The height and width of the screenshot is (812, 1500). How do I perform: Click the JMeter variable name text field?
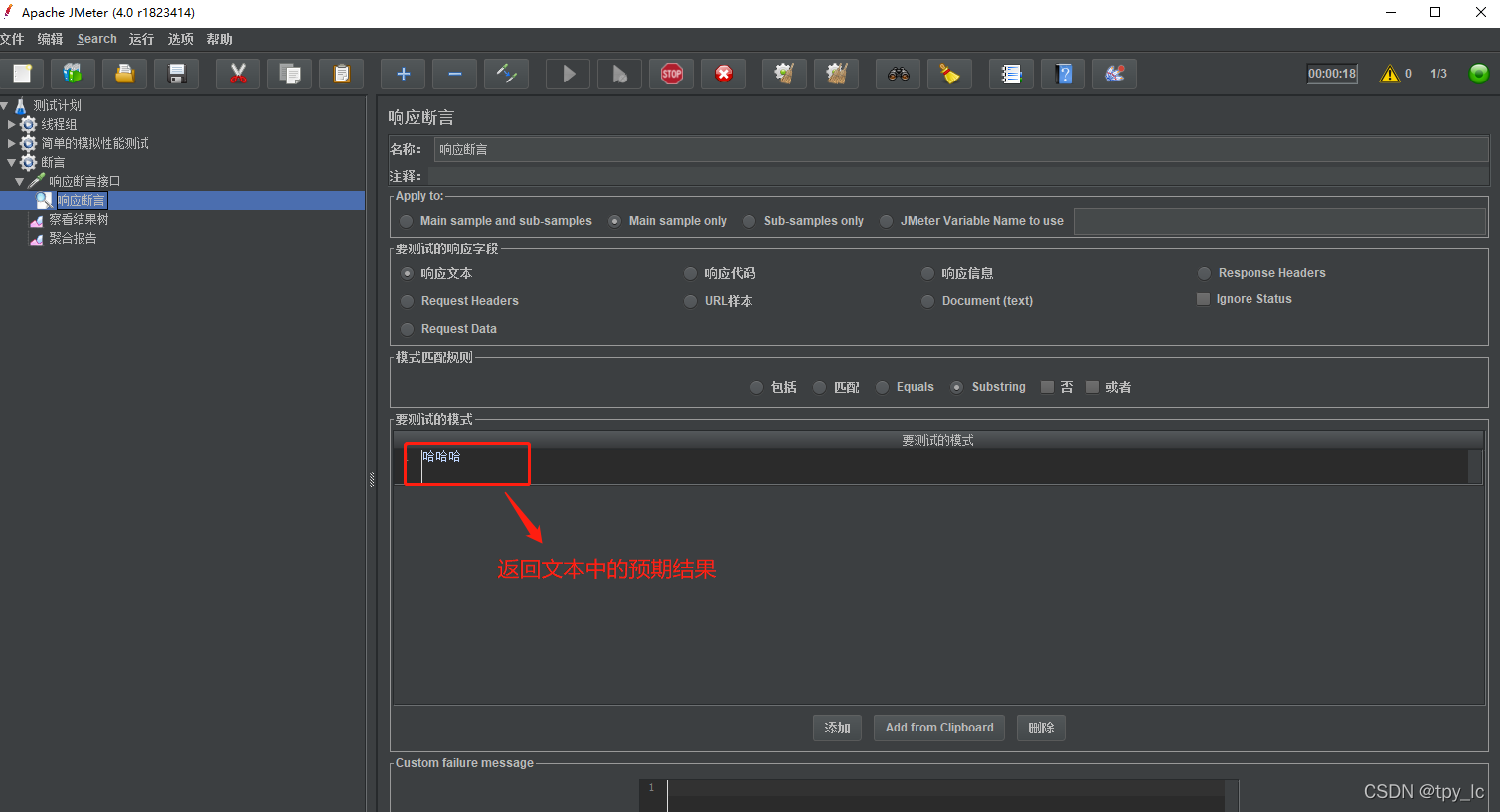pyautogui.click(x=1279, y=221)
